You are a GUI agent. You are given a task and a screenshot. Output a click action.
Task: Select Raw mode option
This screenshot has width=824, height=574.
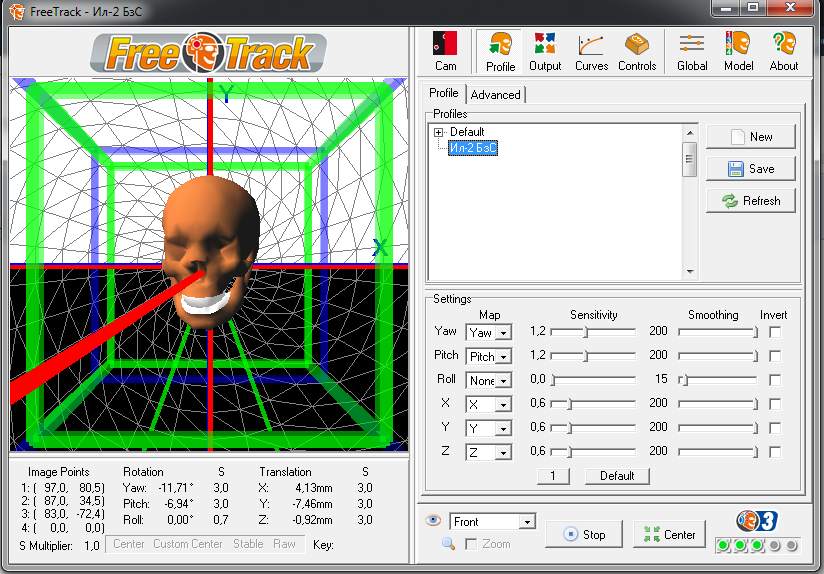click(284, 544)
